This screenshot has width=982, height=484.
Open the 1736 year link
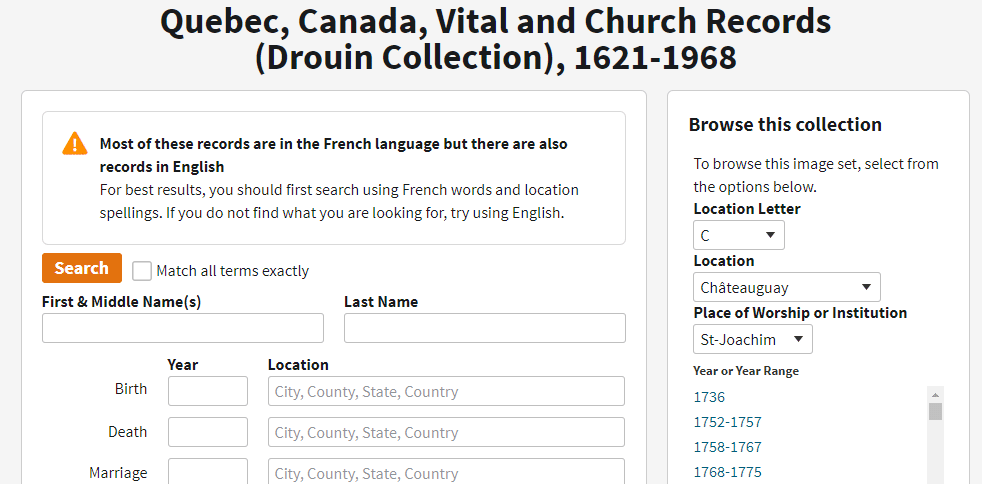709,397
